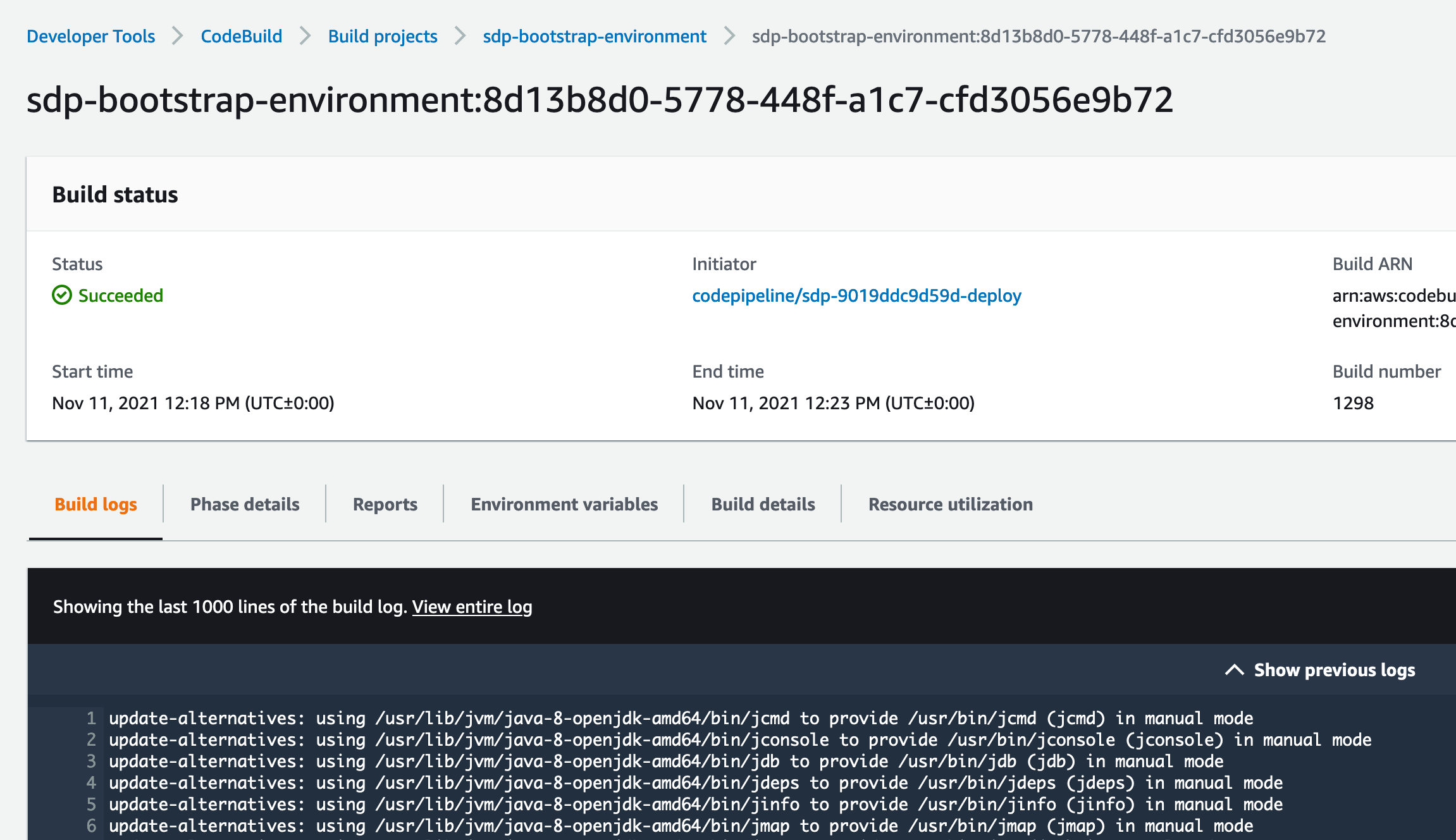Click log line 3 about jdb
The height and width of the screenshot is (840, 1456).
pyautogui.click(x=666, y=761)
